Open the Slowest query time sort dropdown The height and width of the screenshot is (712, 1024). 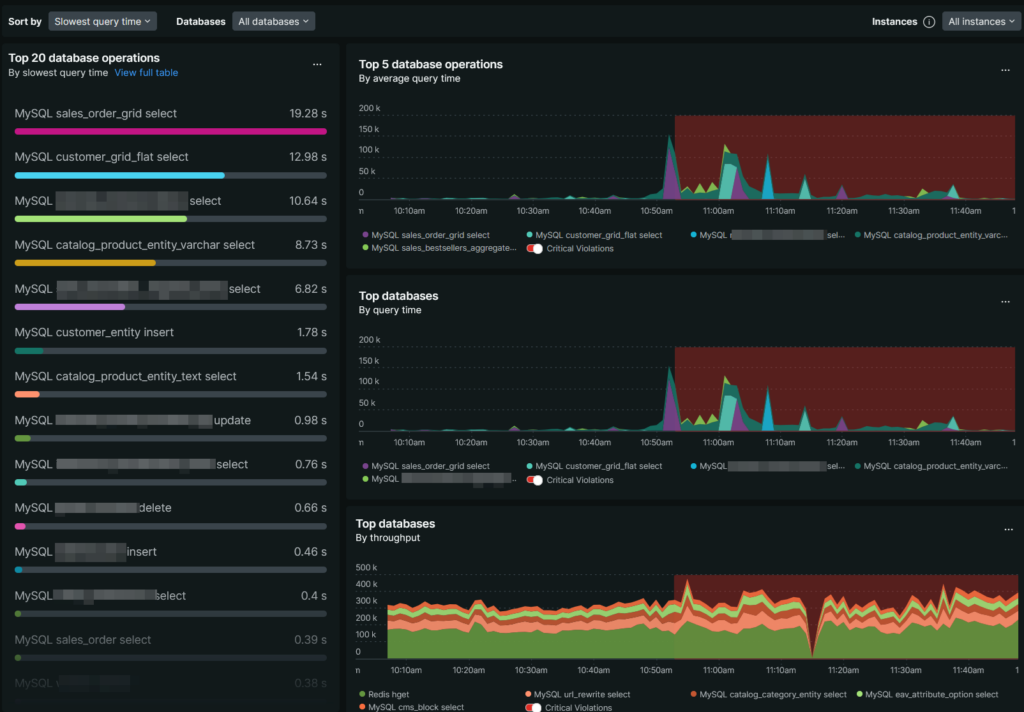(102, 21)
